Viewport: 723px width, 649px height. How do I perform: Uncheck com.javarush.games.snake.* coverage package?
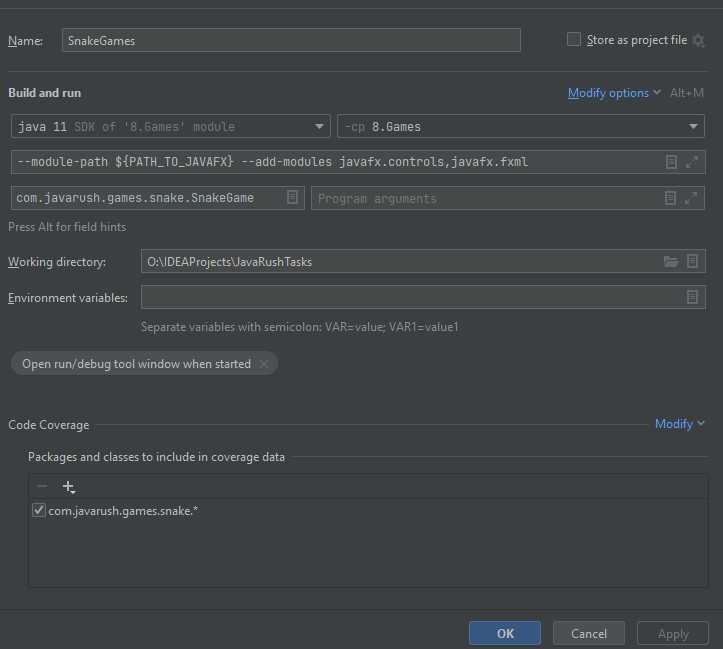39,511
